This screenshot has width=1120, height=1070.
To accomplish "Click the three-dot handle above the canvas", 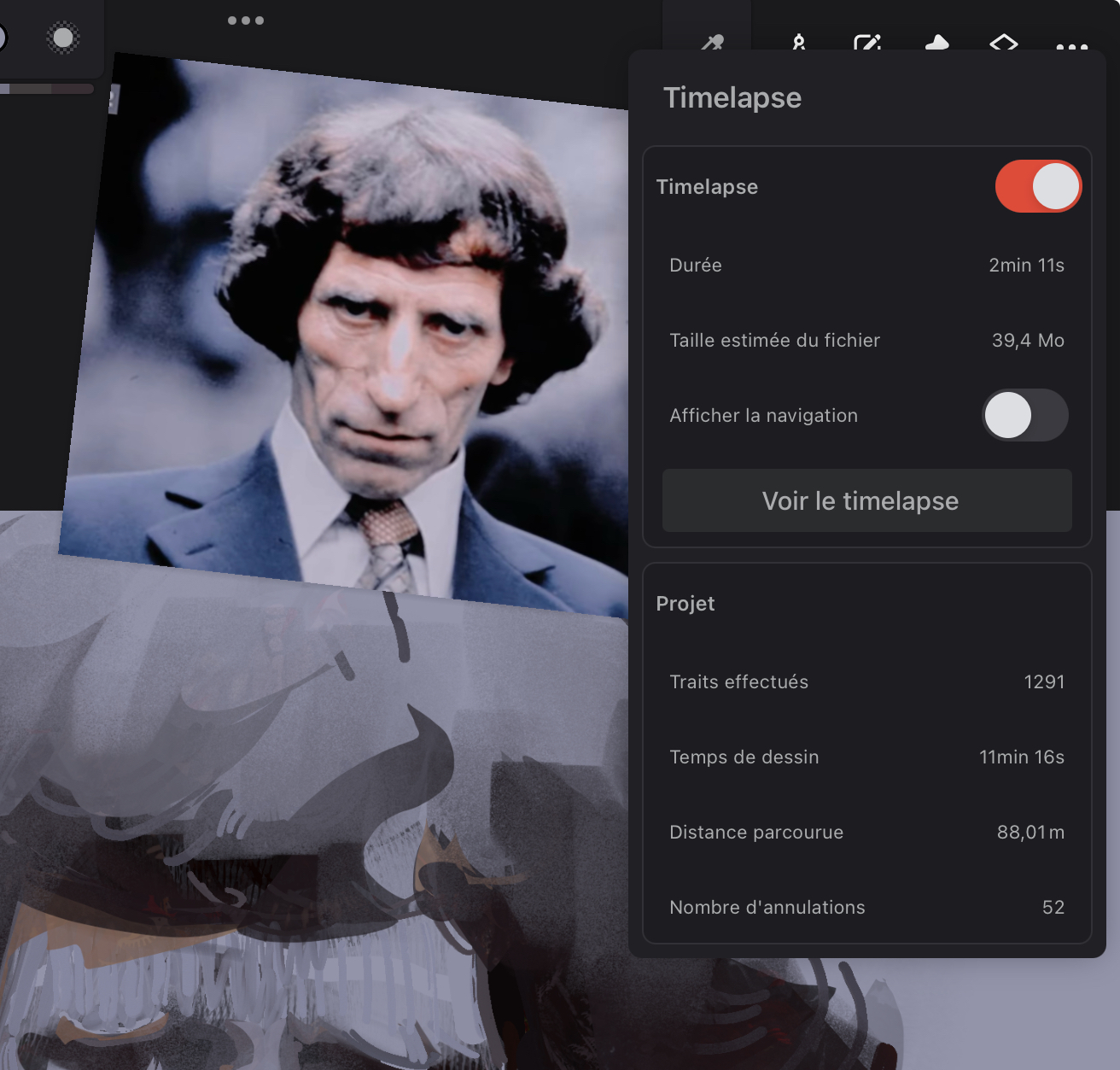I will pyautogui.click(x=246, y=20).
